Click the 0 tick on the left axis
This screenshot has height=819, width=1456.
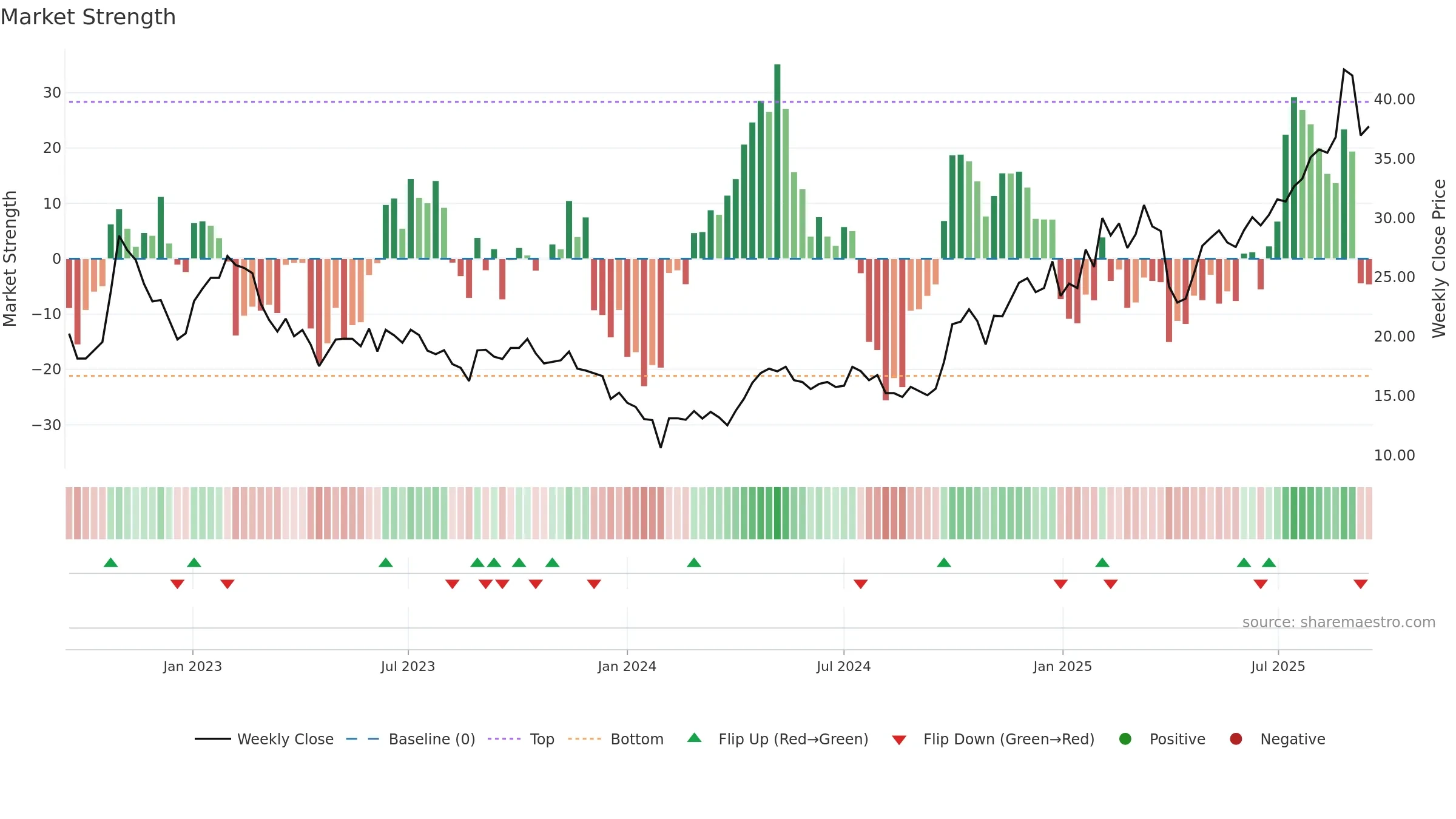[x=56, y=258]
